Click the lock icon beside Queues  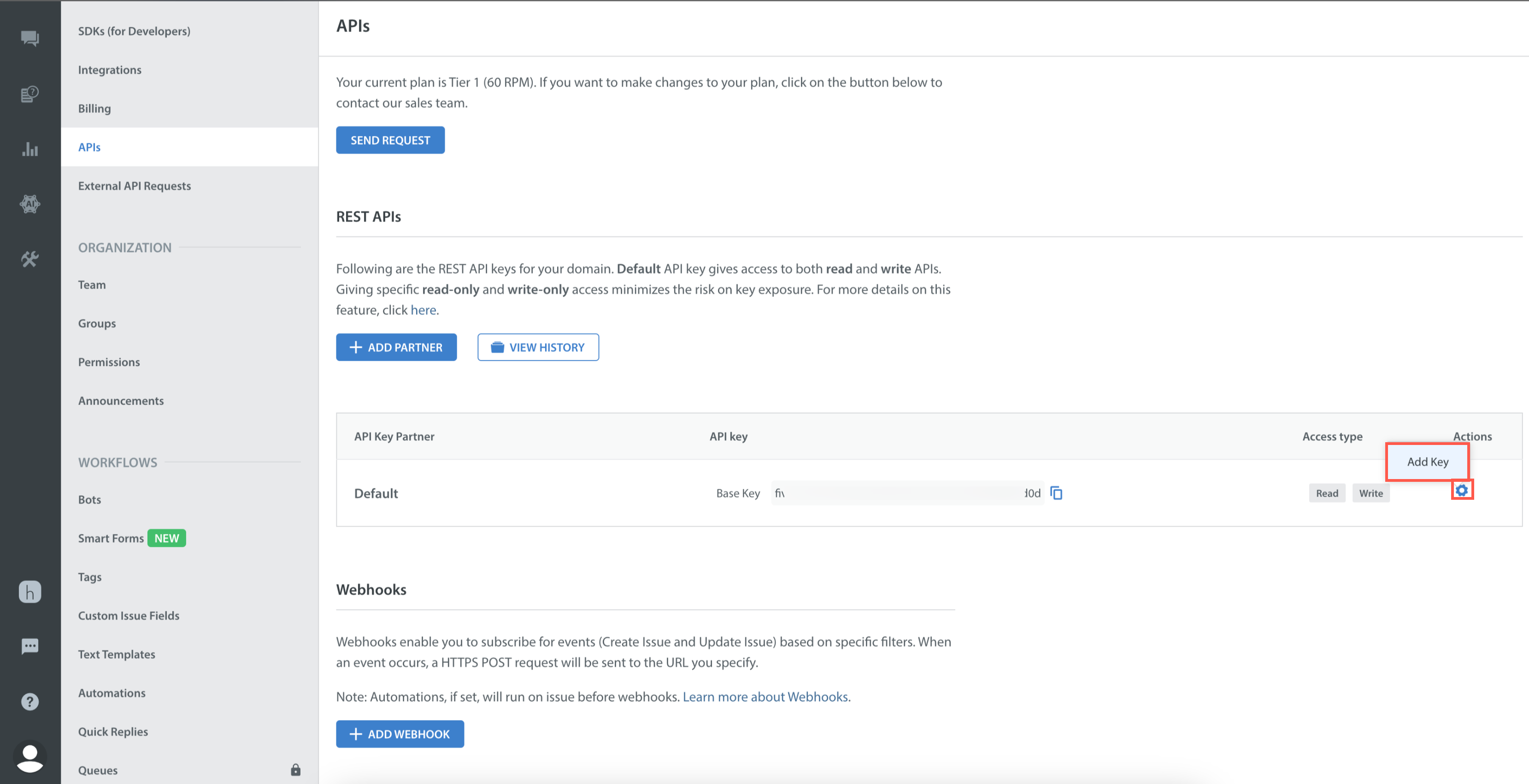pyautogui.click(x=295, y=770)
